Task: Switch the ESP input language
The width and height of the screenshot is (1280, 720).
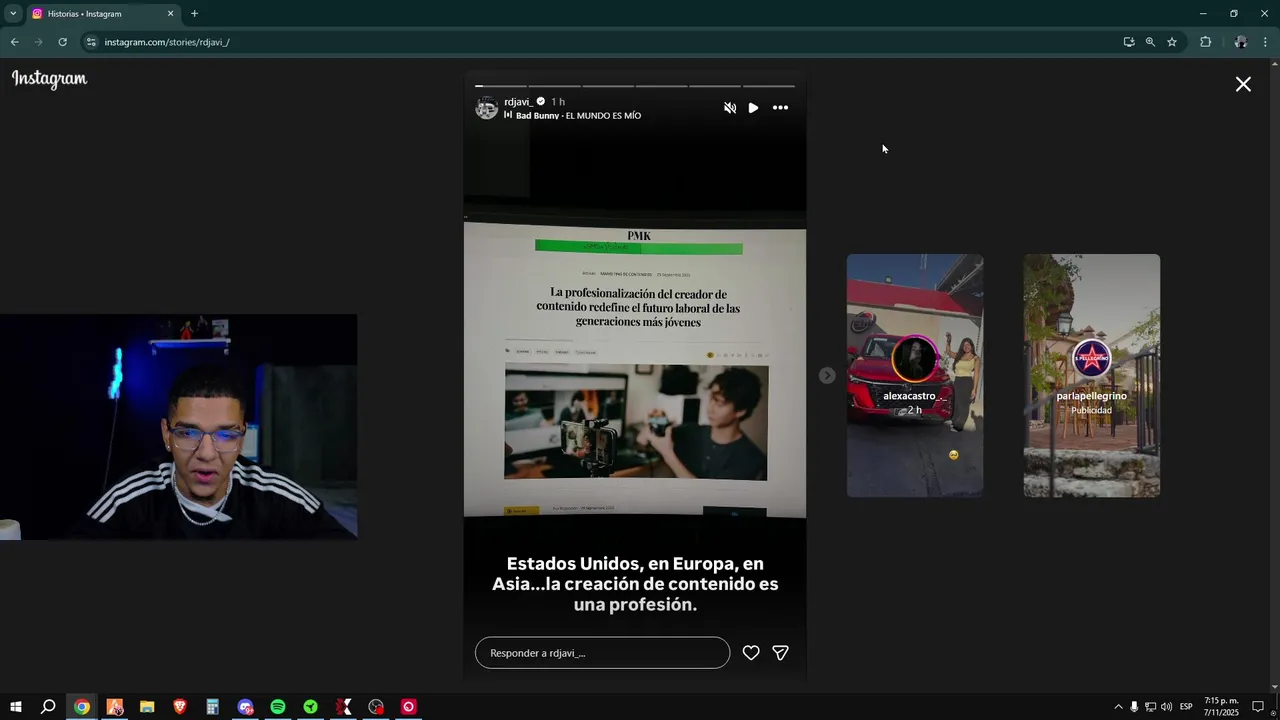Action: [1186, 707]
